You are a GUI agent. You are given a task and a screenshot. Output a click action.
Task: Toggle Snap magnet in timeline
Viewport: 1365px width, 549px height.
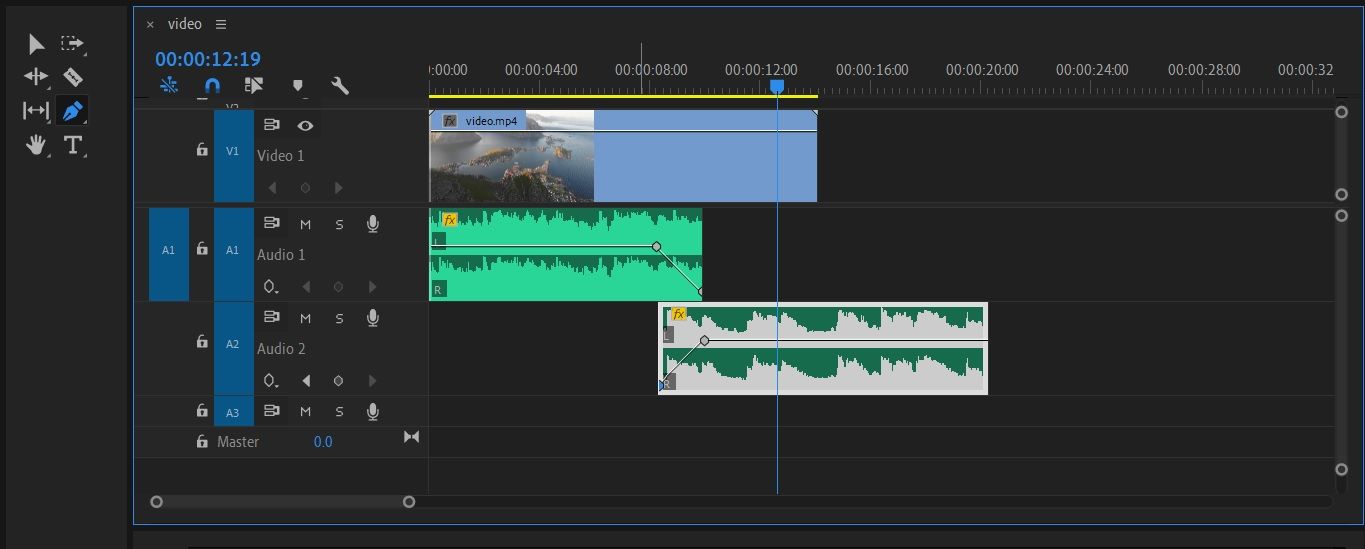pyautogui.click(x=211, y=86)
